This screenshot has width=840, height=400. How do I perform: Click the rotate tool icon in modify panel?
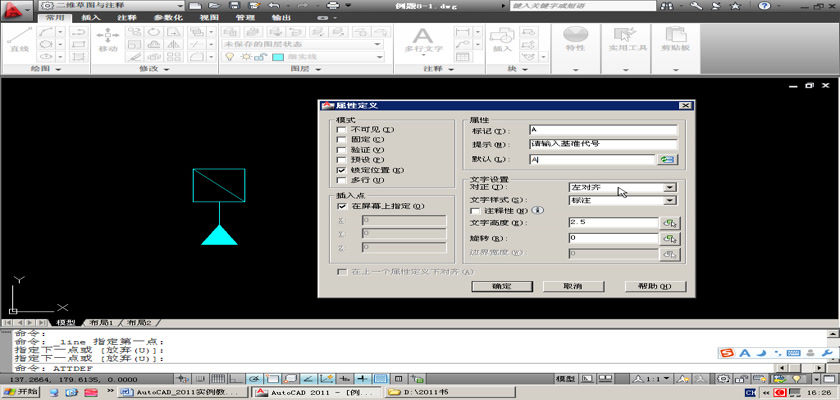(x=154, y=32)
